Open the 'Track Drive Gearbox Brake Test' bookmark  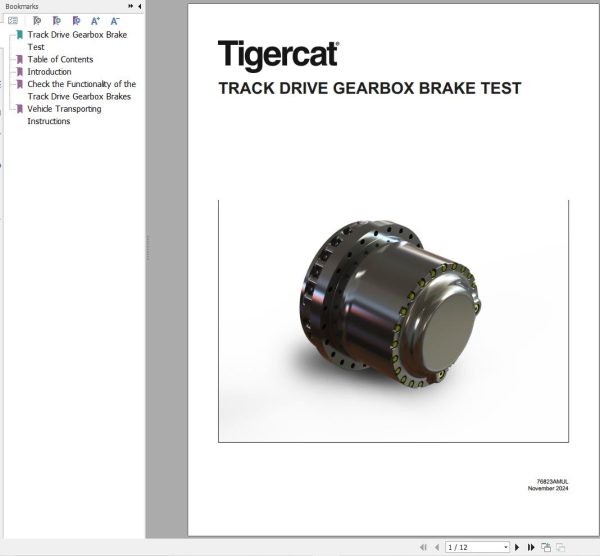point(77,41)
